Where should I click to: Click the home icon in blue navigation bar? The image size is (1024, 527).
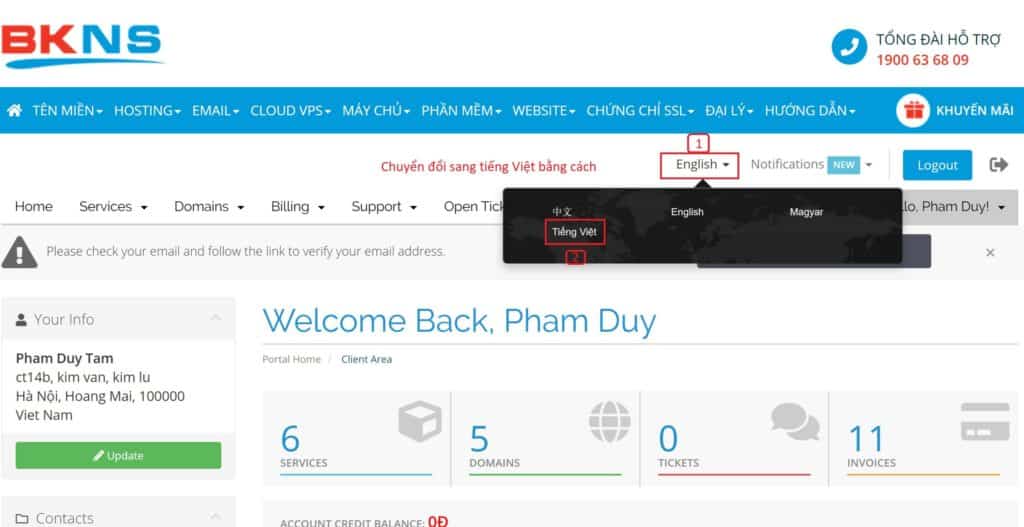click(14, 110)
